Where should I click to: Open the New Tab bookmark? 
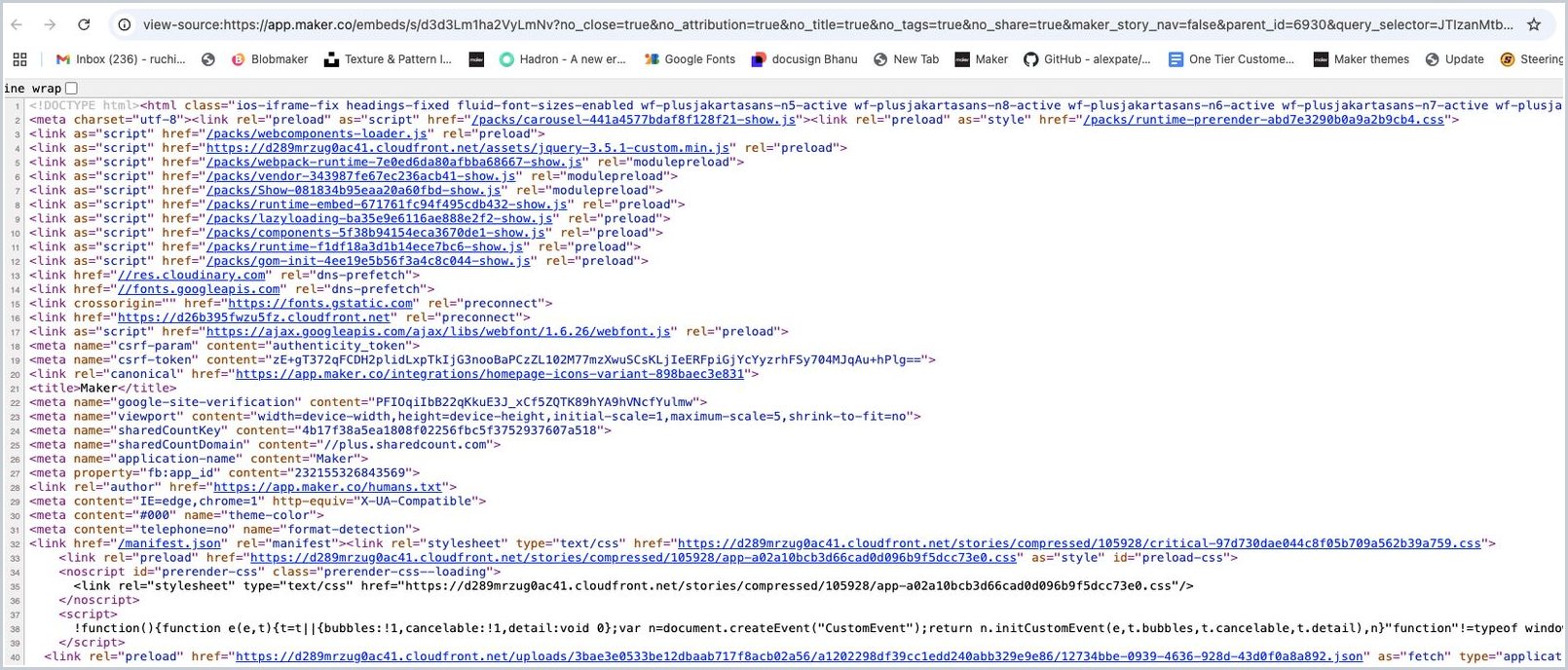pyautogui.click(x=906, y=59)
